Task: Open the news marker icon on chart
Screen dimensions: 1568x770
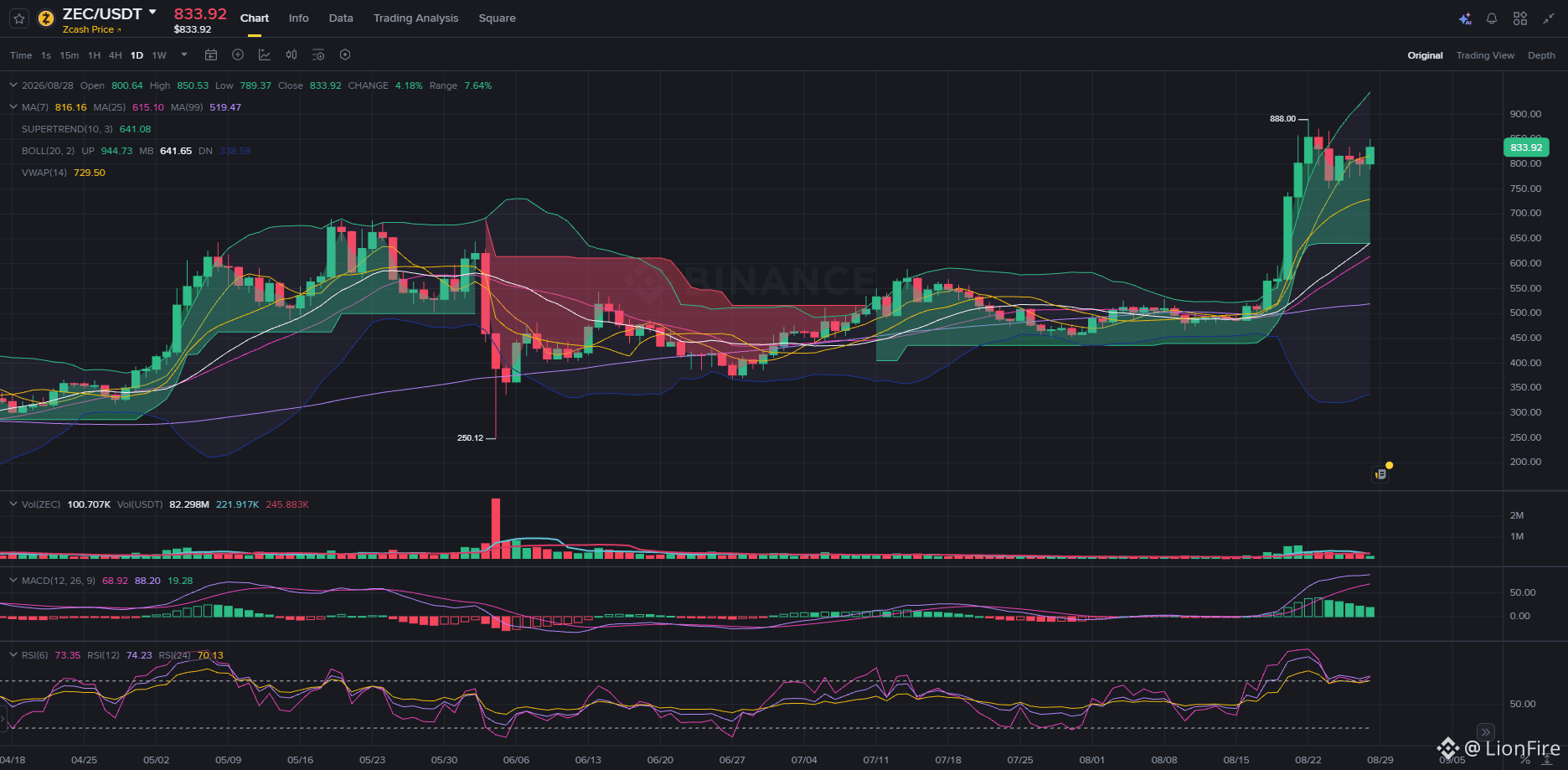Action: coord(1381,473)
